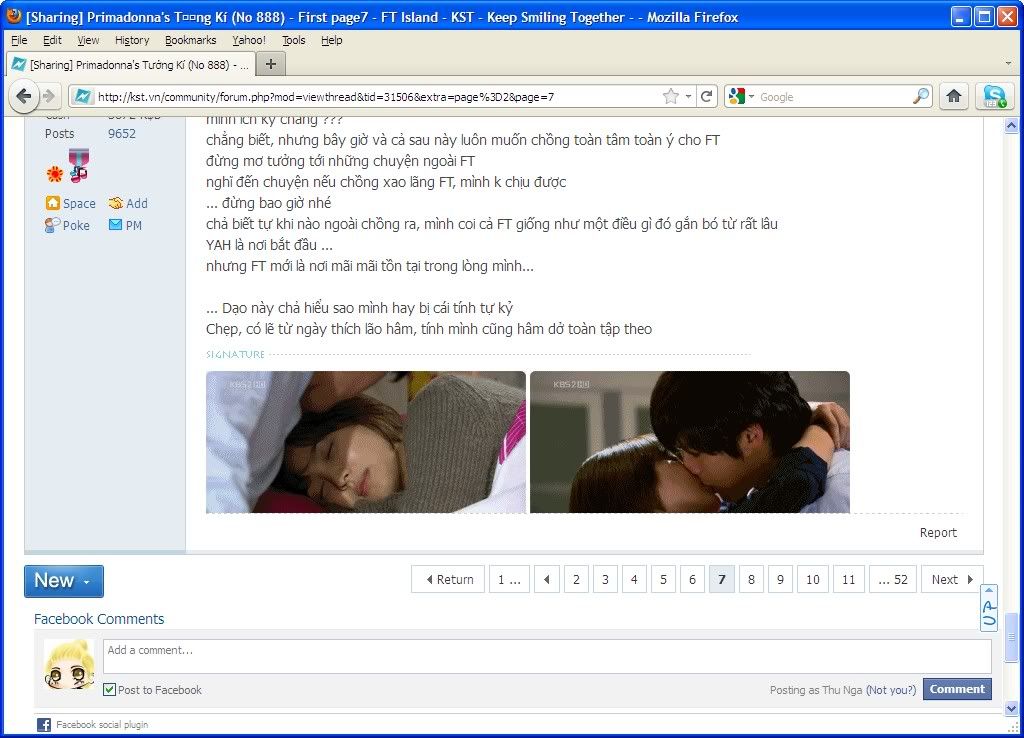Poke the poster

[67, 225]
